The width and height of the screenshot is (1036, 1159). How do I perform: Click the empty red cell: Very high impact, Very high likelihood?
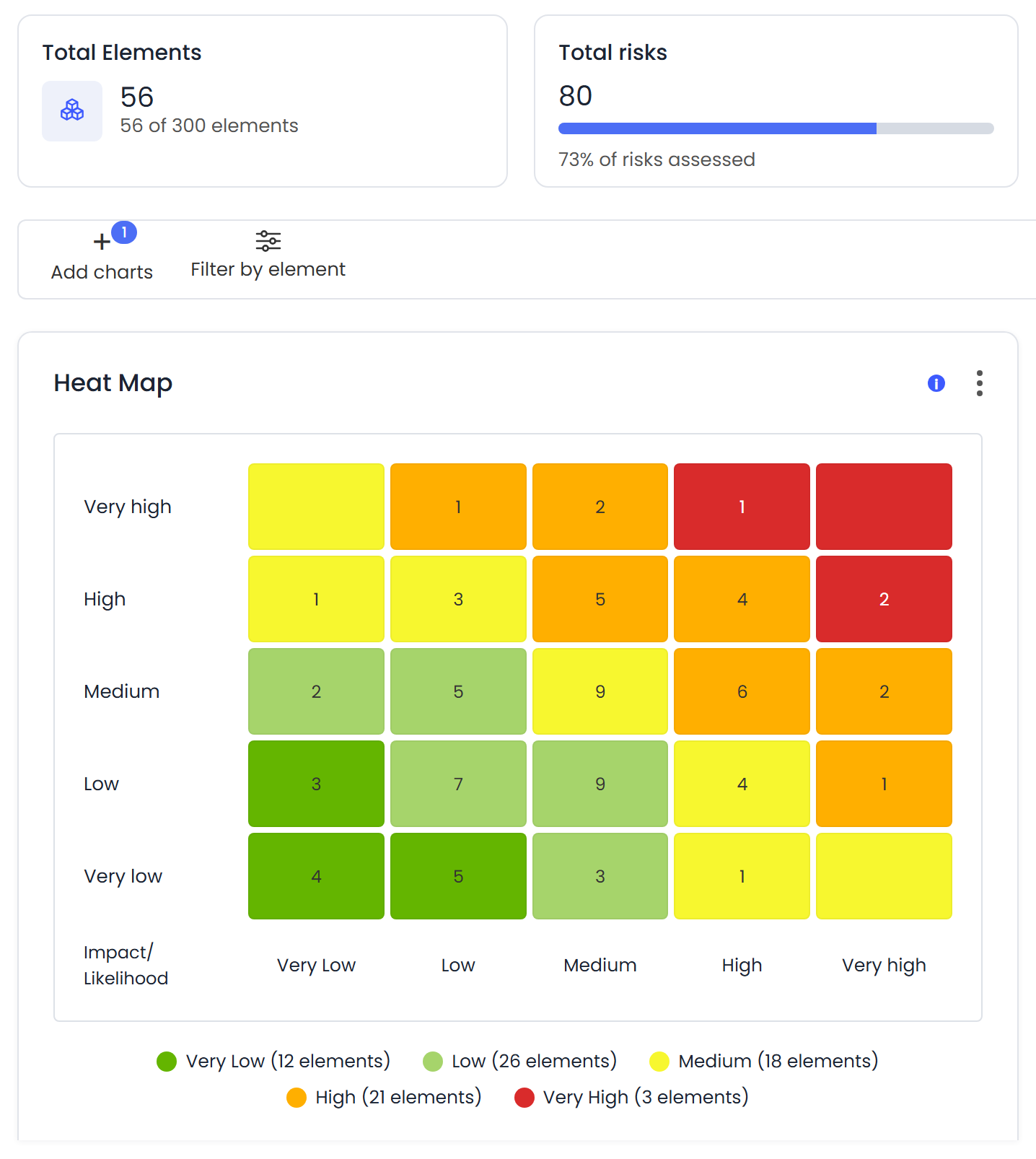click(x=884, y=507)
